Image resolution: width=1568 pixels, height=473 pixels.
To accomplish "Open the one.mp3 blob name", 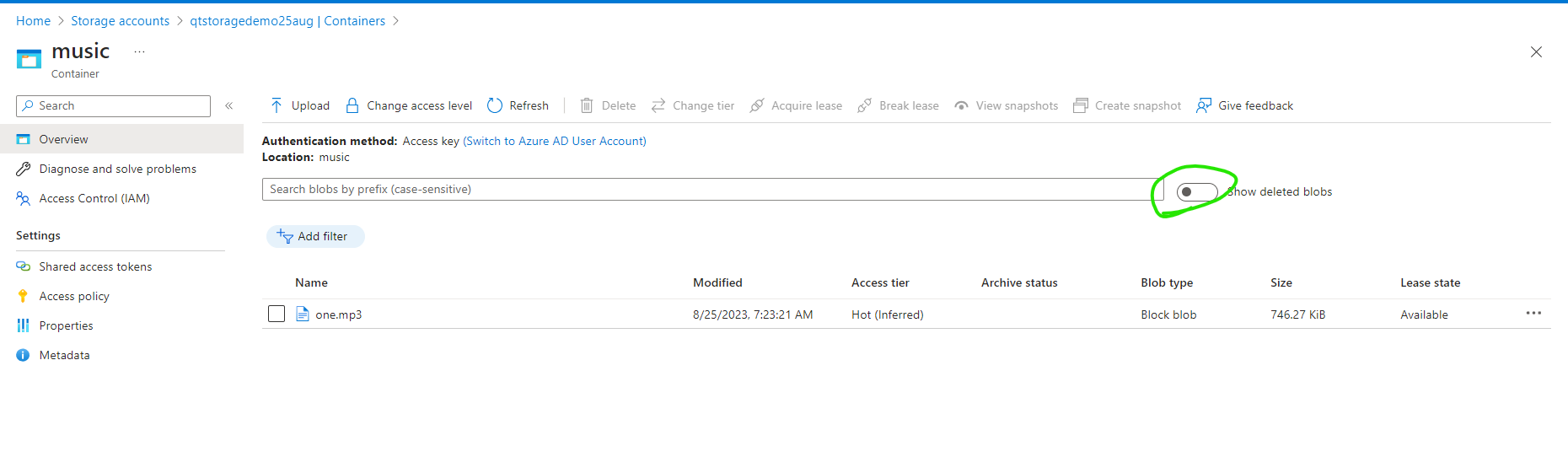I will click(338, 314).
